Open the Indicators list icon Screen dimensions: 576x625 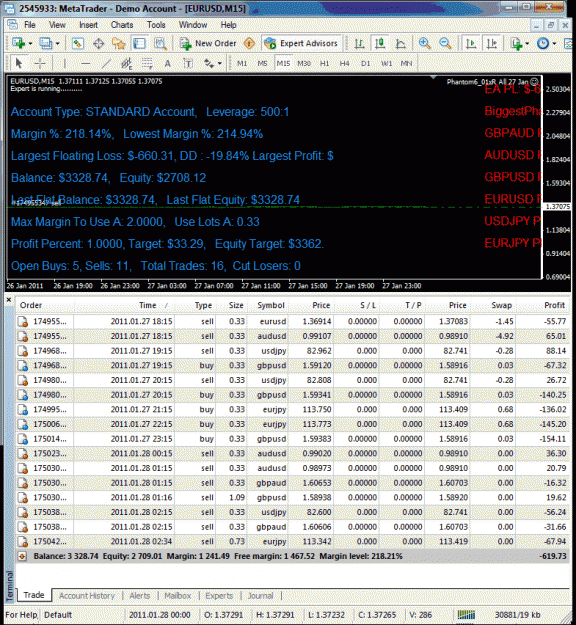517,43
